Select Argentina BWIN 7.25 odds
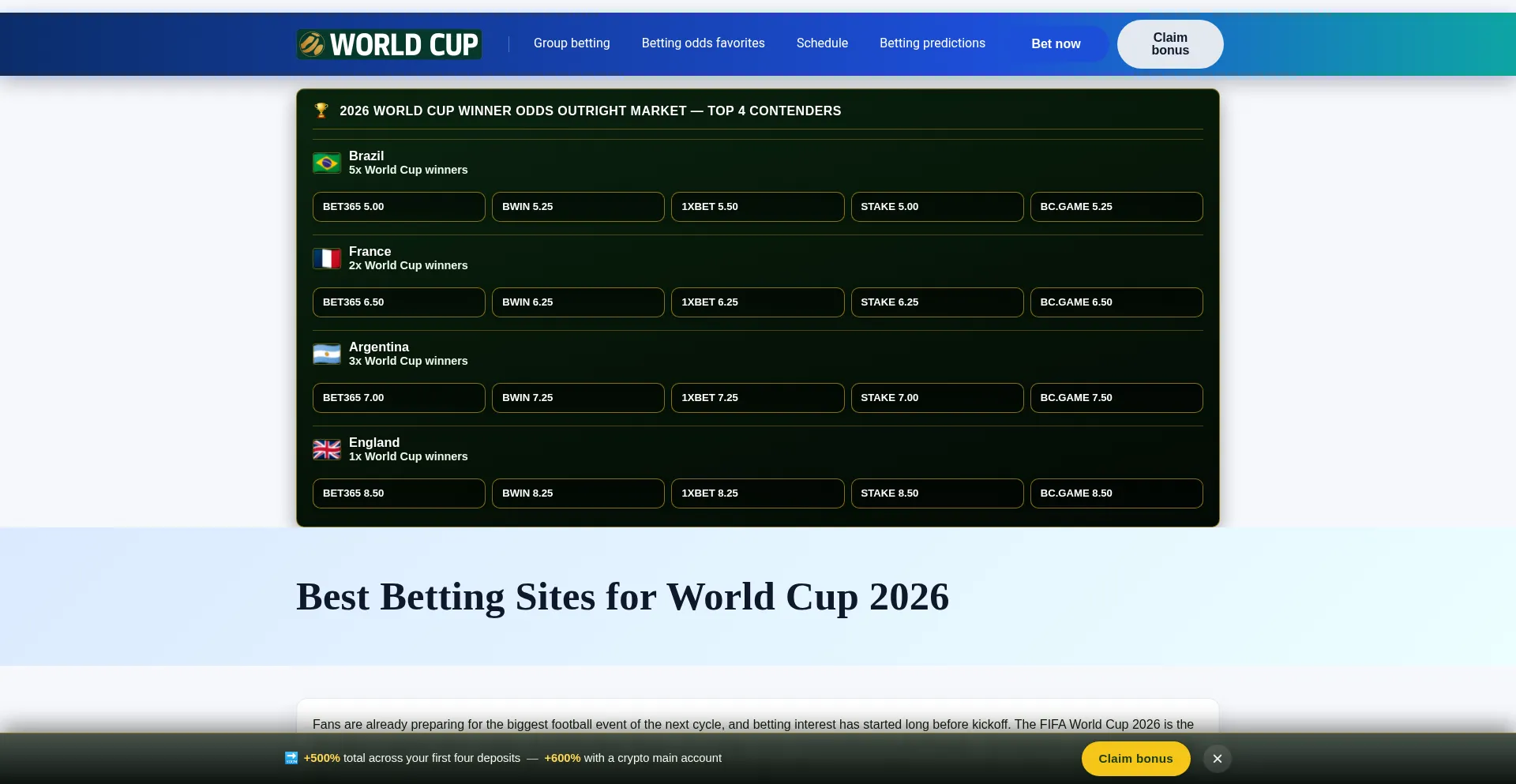This screenshot has width=1516, height=784. click(x=578, y=398)
